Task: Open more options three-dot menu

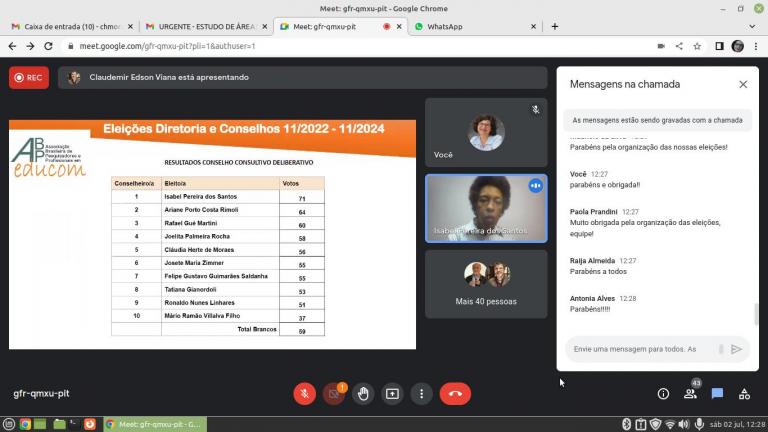Action: [x=422, y=394]
